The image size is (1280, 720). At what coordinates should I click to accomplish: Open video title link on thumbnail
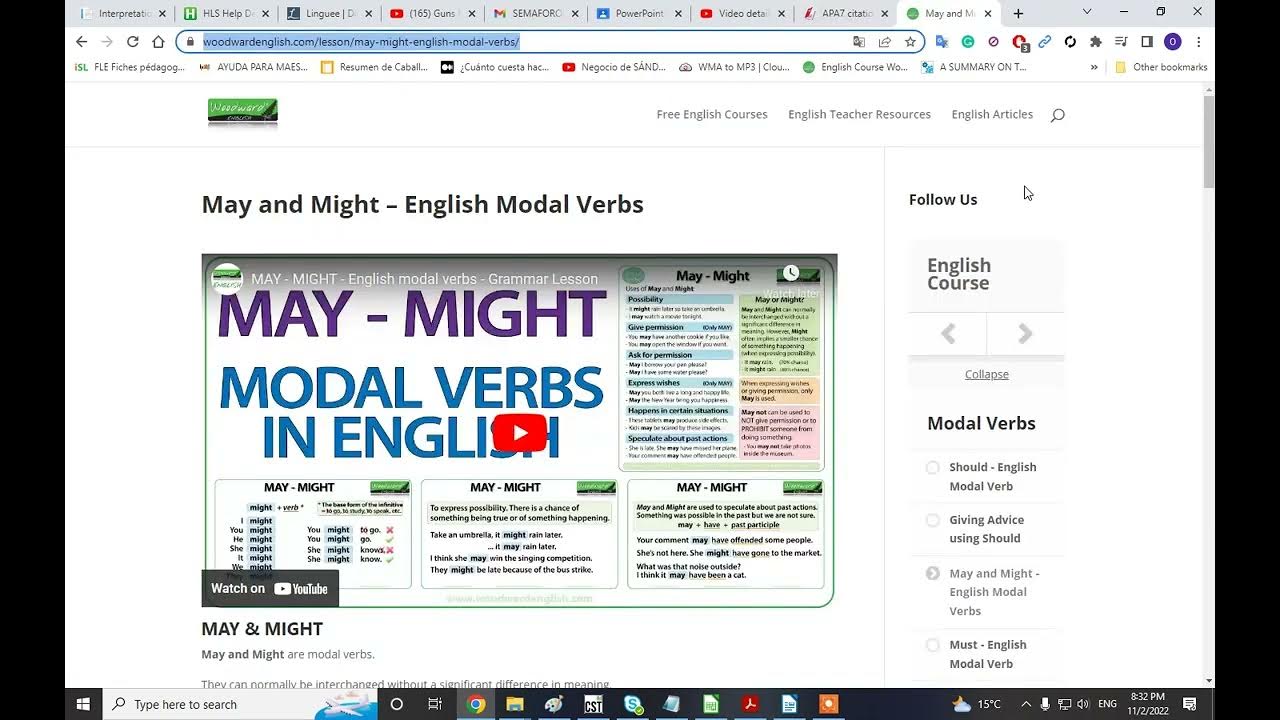(x=424, y=279)
